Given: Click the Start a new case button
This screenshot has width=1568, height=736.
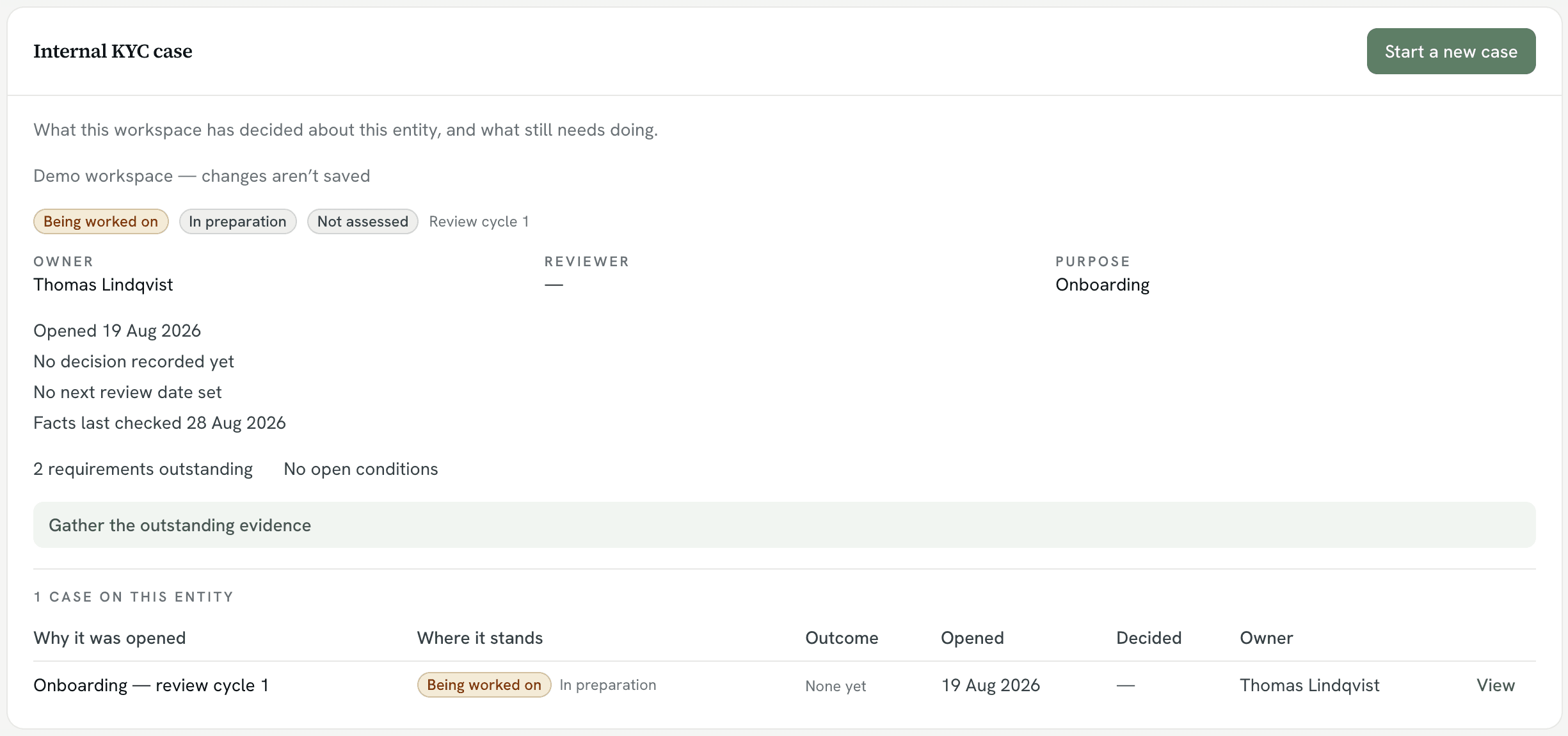Looking at the screenshot, I should click(1451, 51).
